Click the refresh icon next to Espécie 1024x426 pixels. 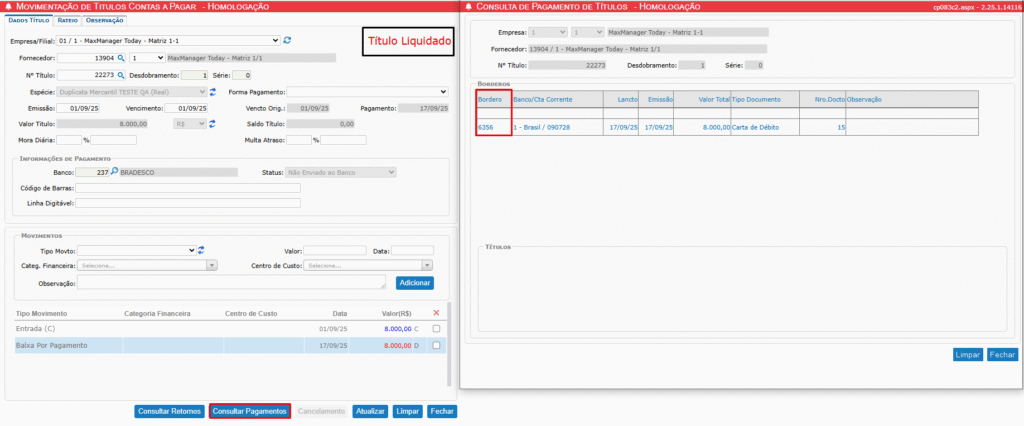(x=212, y=92)
